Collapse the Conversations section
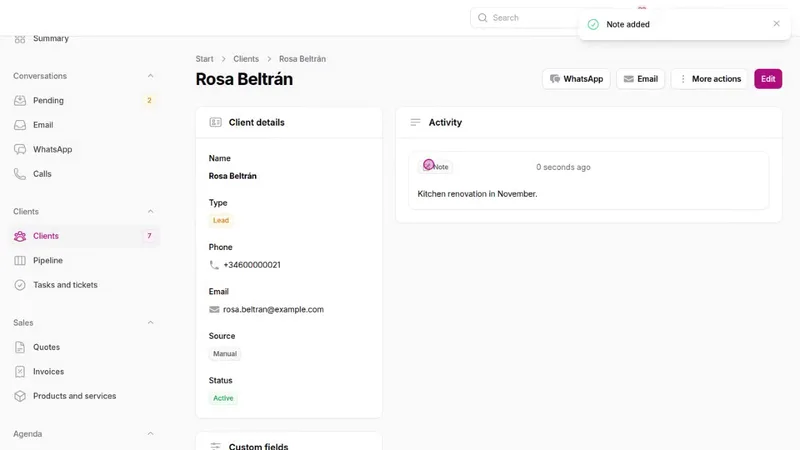Screen dimensions: 800x450 (x=150, y=76)
